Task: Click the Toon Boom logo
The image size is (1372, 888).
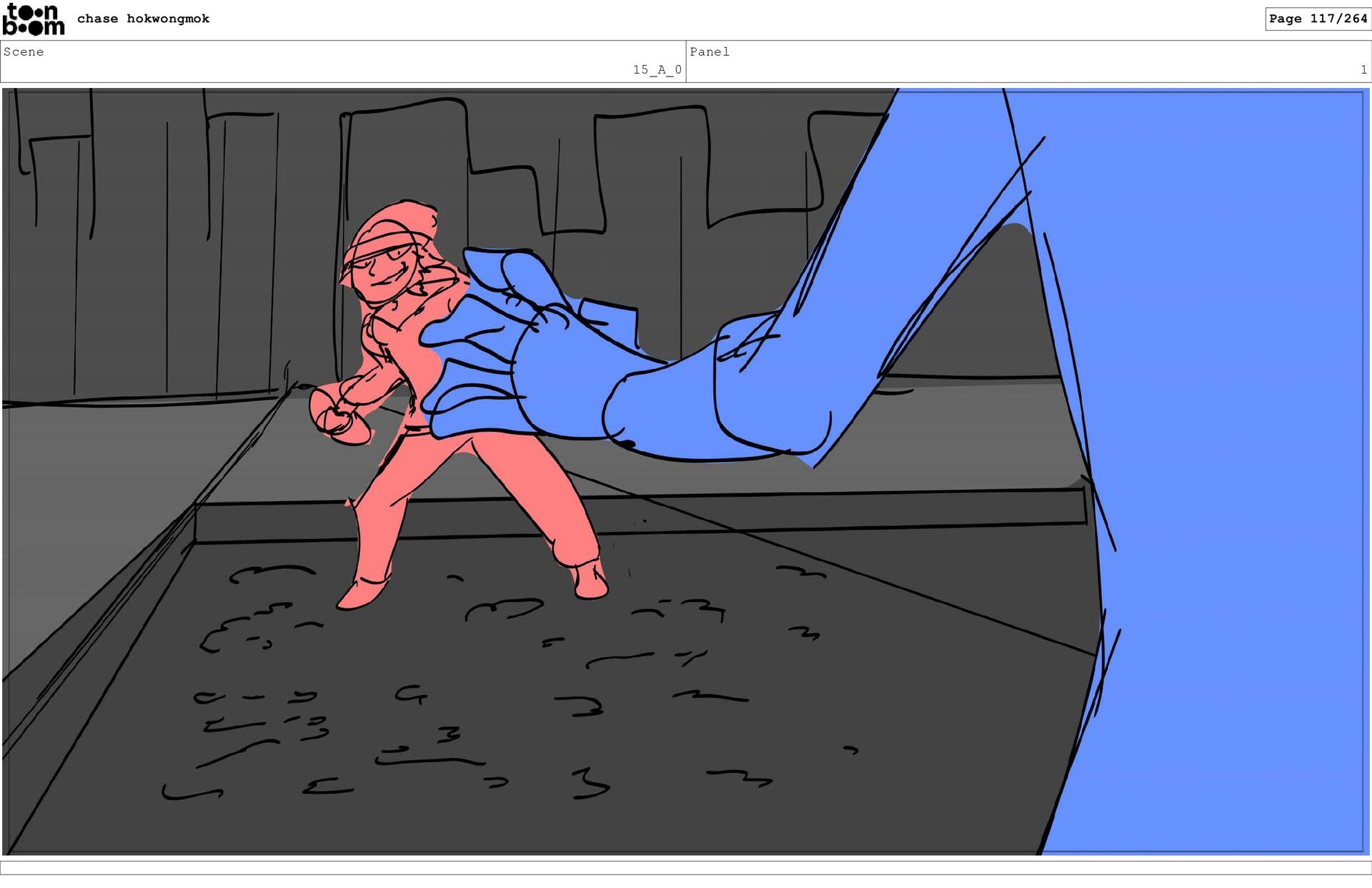Action: pyautogui.click(x=33, y=19)
